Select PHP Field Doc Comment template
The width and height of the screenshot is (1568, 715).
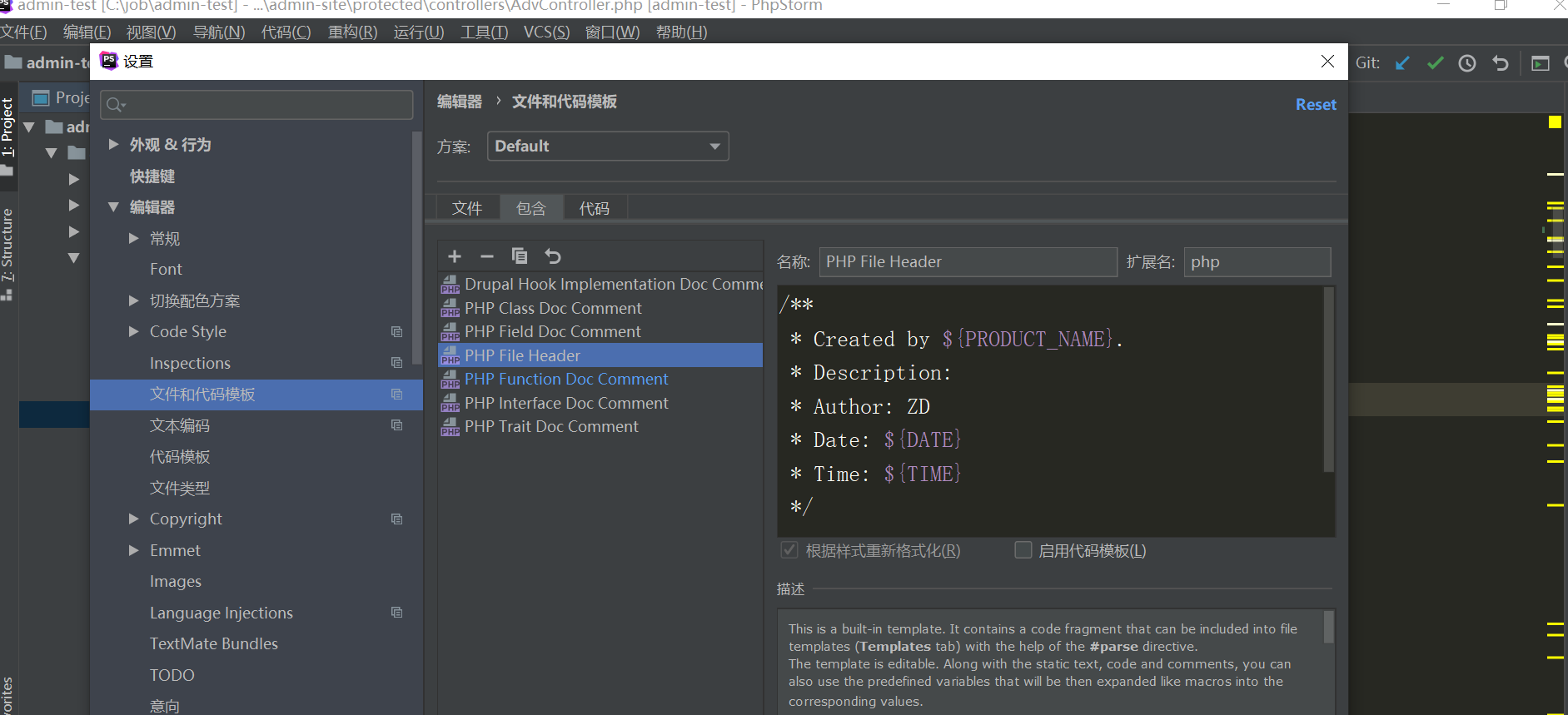(600, 332)
